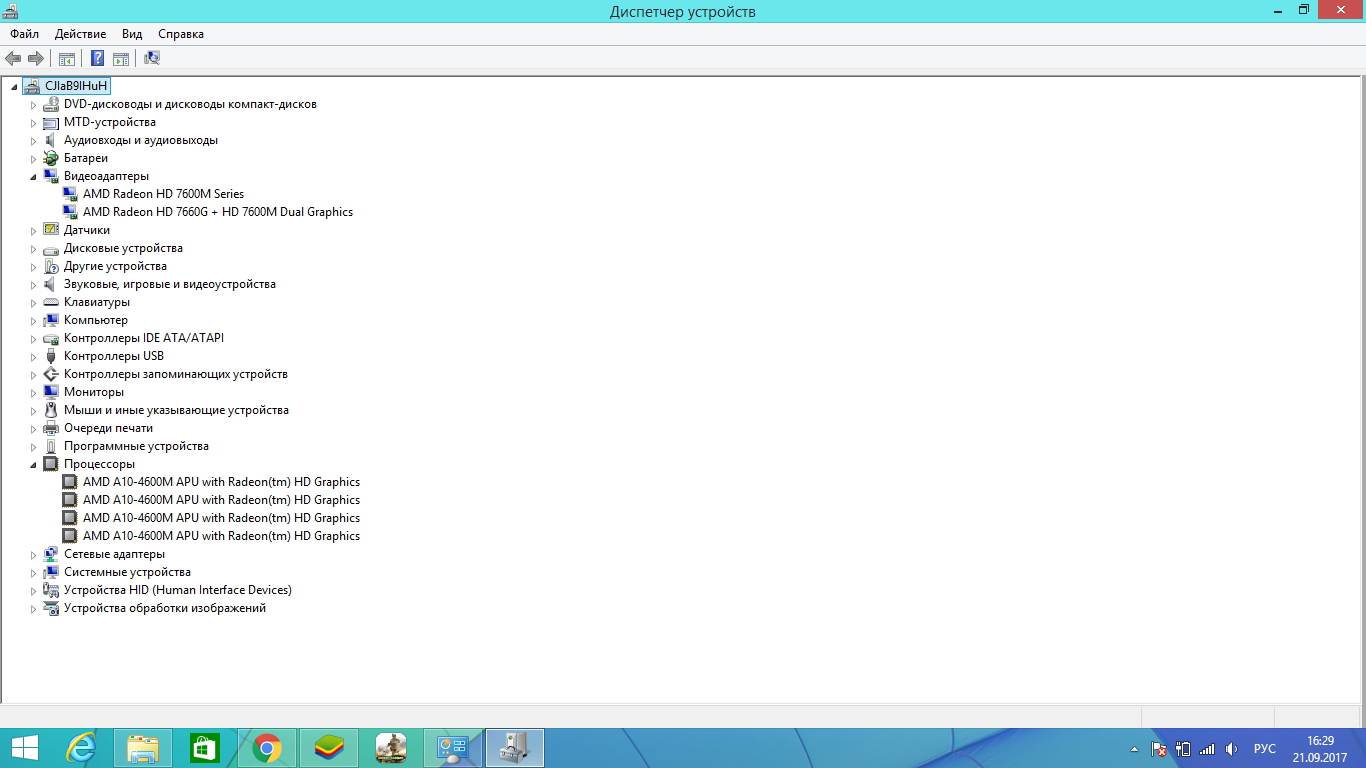
Task: Expand the Программные устройства node
Action: coord(33,447)
